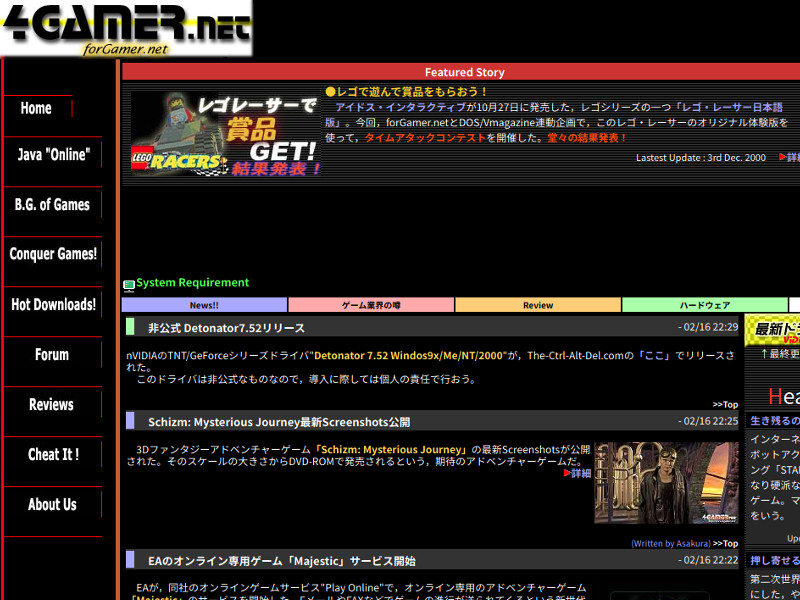Open About Us page

[52, 505]
